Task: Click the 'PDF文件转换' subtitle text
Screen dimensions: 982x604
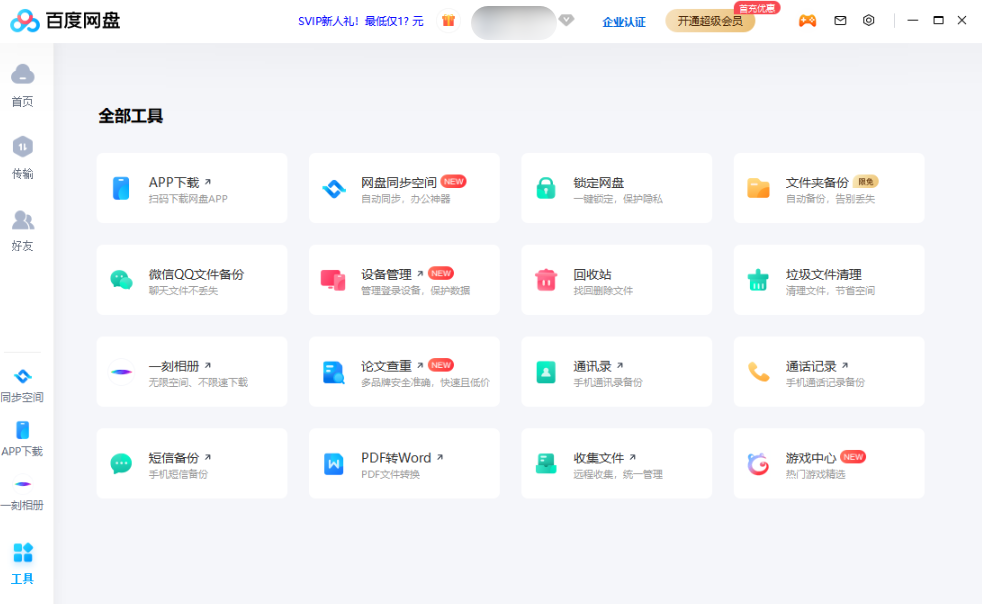Action: (390, 474)
